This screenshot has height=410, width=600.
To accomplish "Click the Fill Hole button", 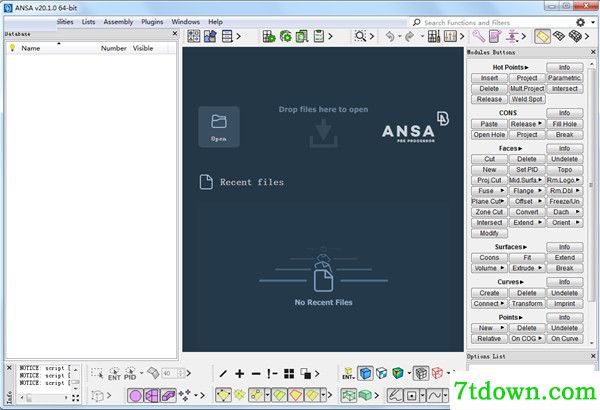I will (564, 124).
